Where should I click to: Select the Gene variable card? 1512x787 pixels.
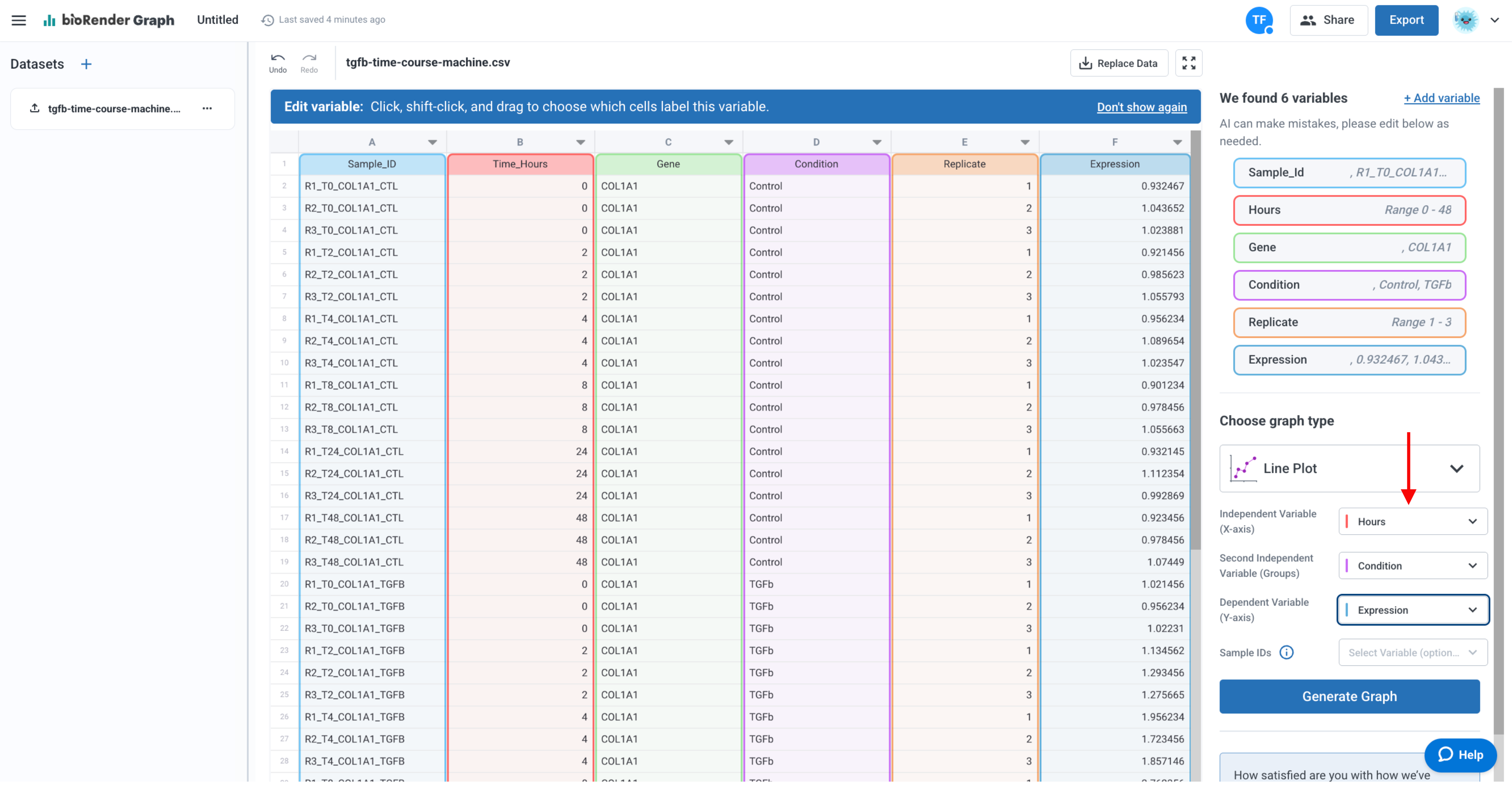click(1349, 248)
